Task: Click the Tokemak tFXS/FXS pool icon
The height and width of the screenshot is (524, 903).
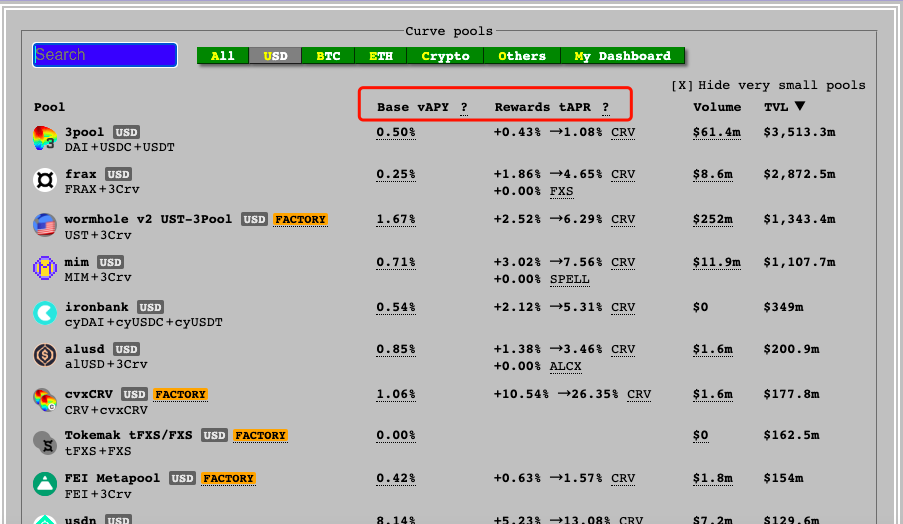Action: coord(44,442)
